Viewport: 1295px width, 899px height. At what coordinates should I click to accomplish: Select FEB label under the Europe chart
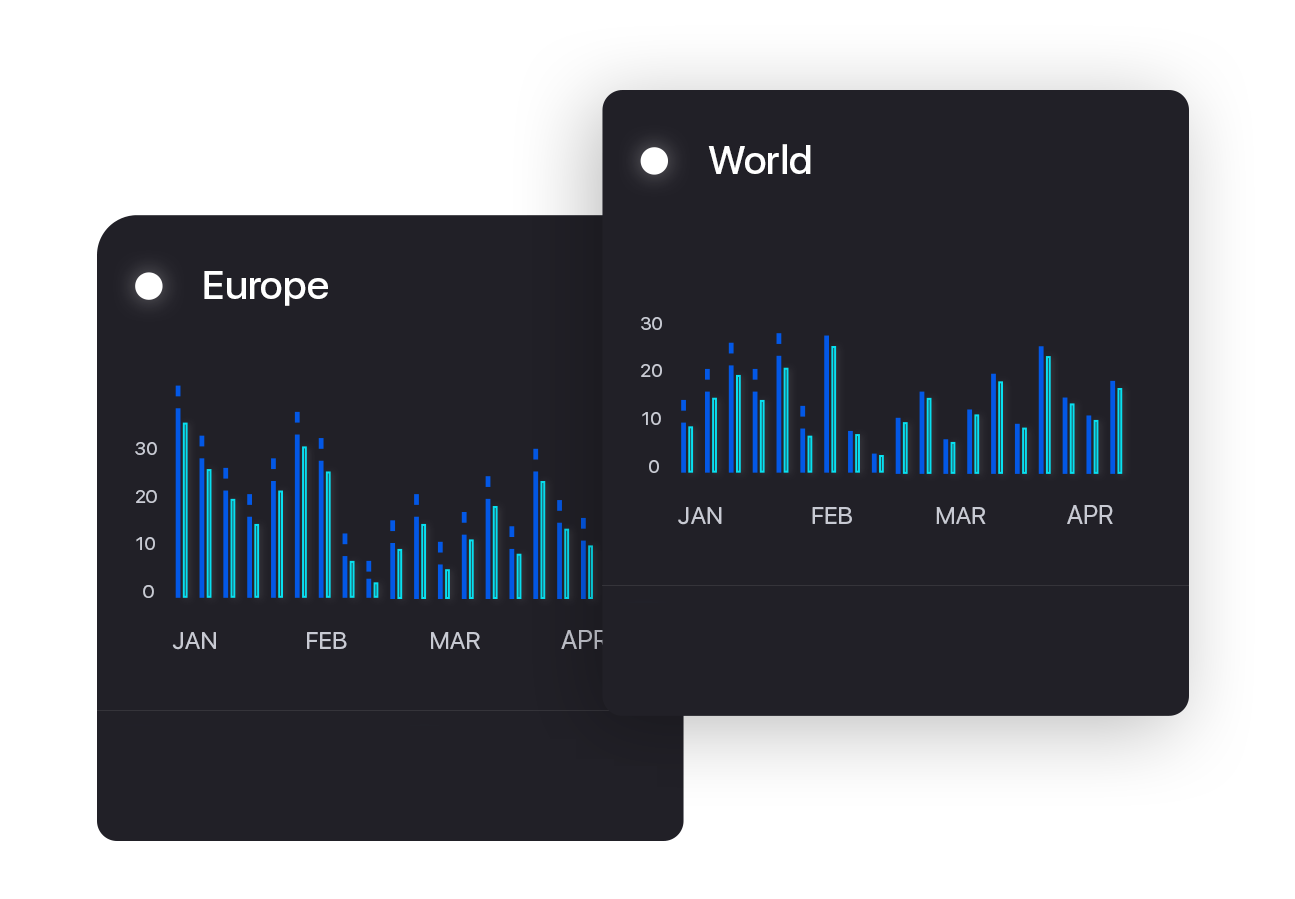326,641
